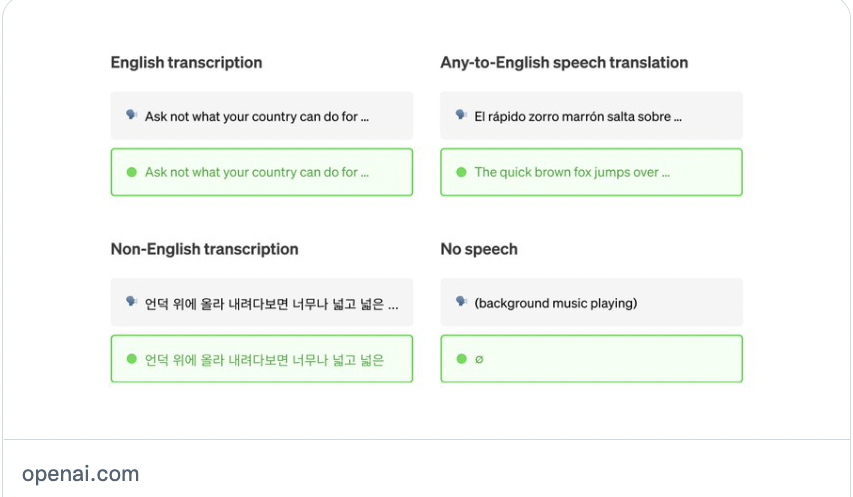Screen dimensions: 853x497
Task: Open the openai.com link
Action: pos(80,474)
